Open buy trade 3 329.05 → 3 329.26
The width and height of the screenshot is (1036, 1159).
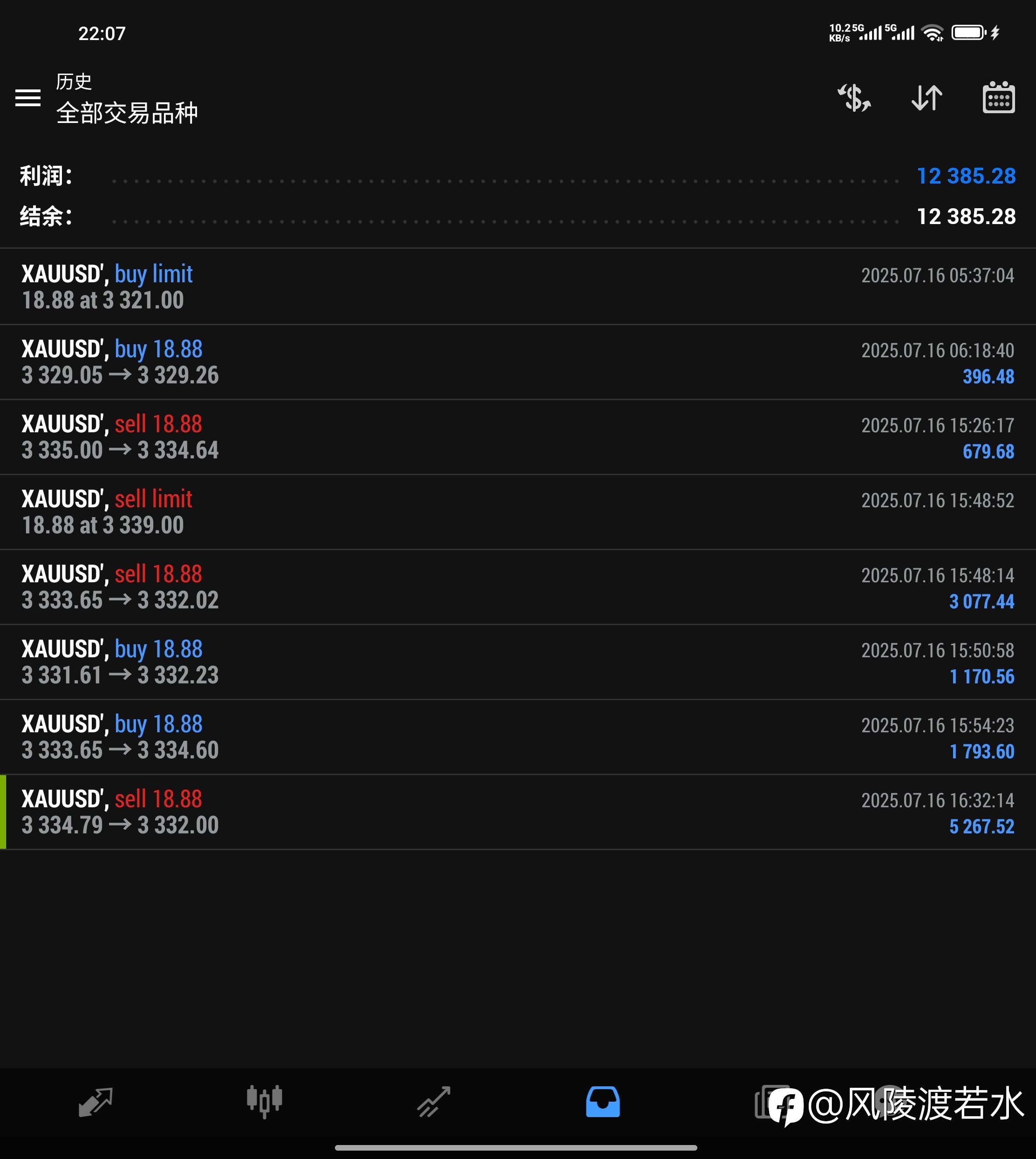[x=518, y=361]
